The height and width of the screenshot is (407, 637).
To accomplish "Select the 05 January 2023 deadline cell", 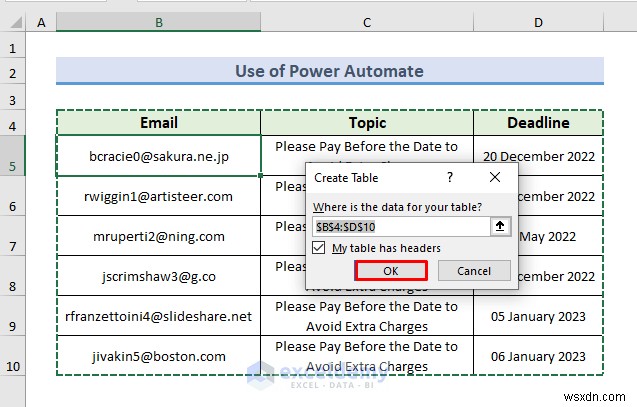I will click(538, 316).
